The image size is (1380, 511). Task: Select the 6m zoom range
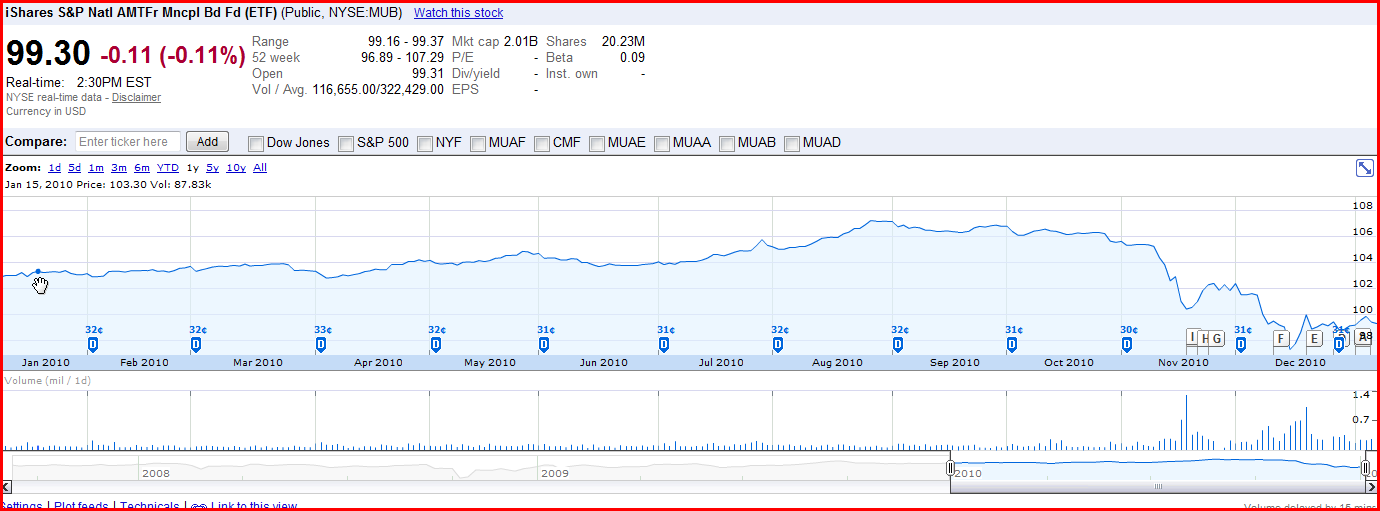142,168
